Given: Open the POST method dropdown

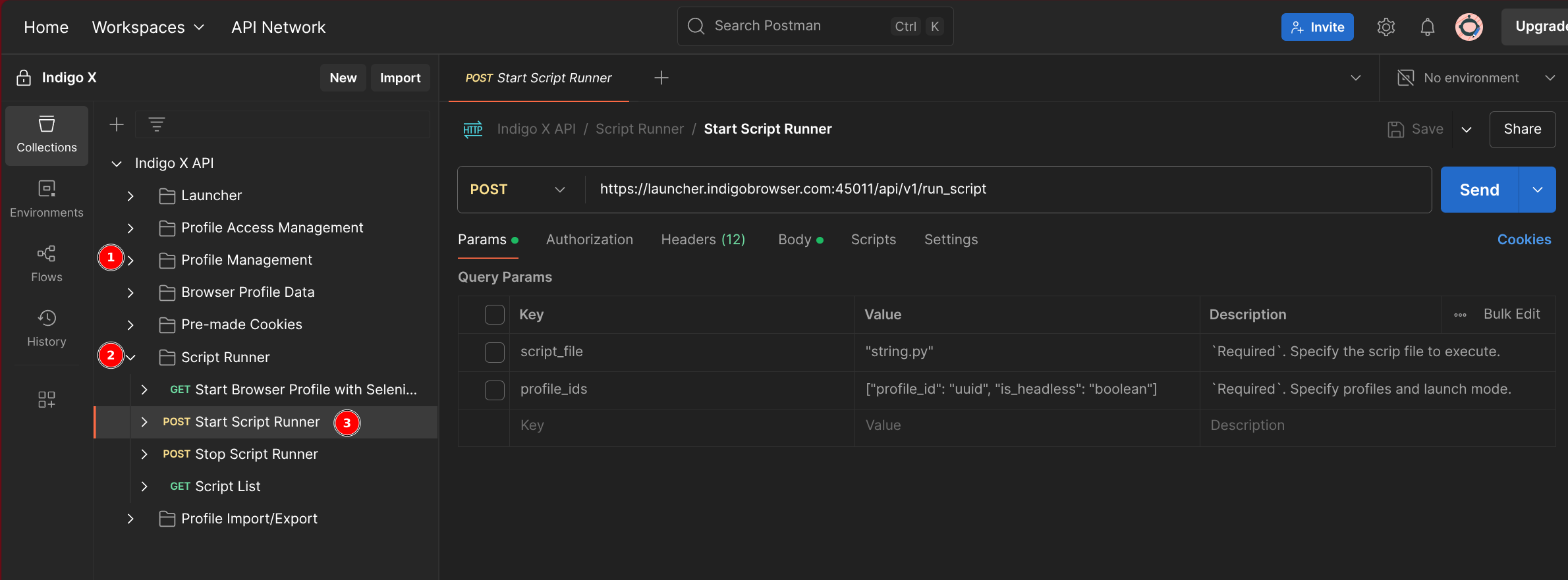Looking at the screenshot, I should coord(518,190).
